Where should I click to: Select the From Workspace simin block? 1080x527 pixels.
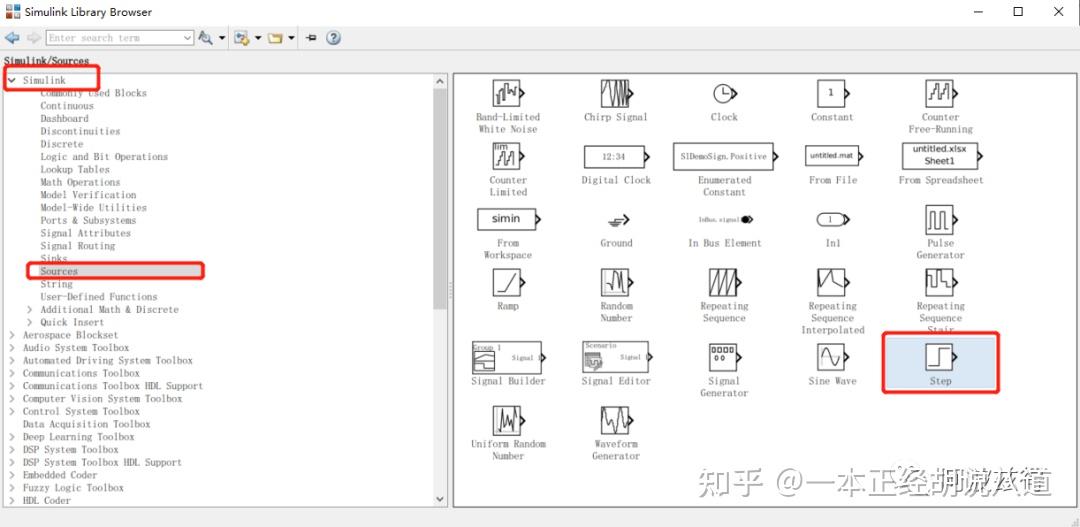point(508,219)
